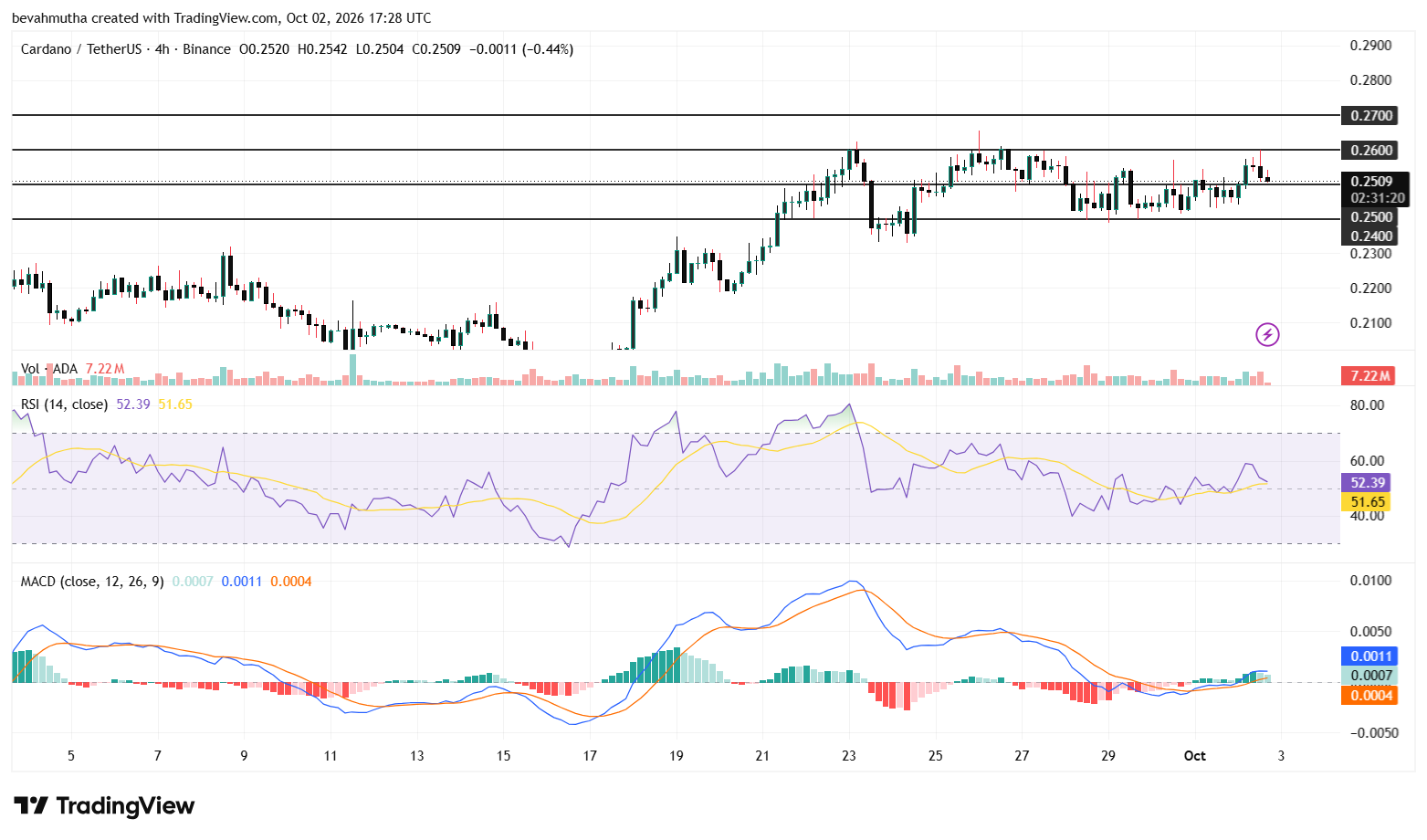
Task: Click the purple 52.39 RSI axis label
Action: 1368,483
